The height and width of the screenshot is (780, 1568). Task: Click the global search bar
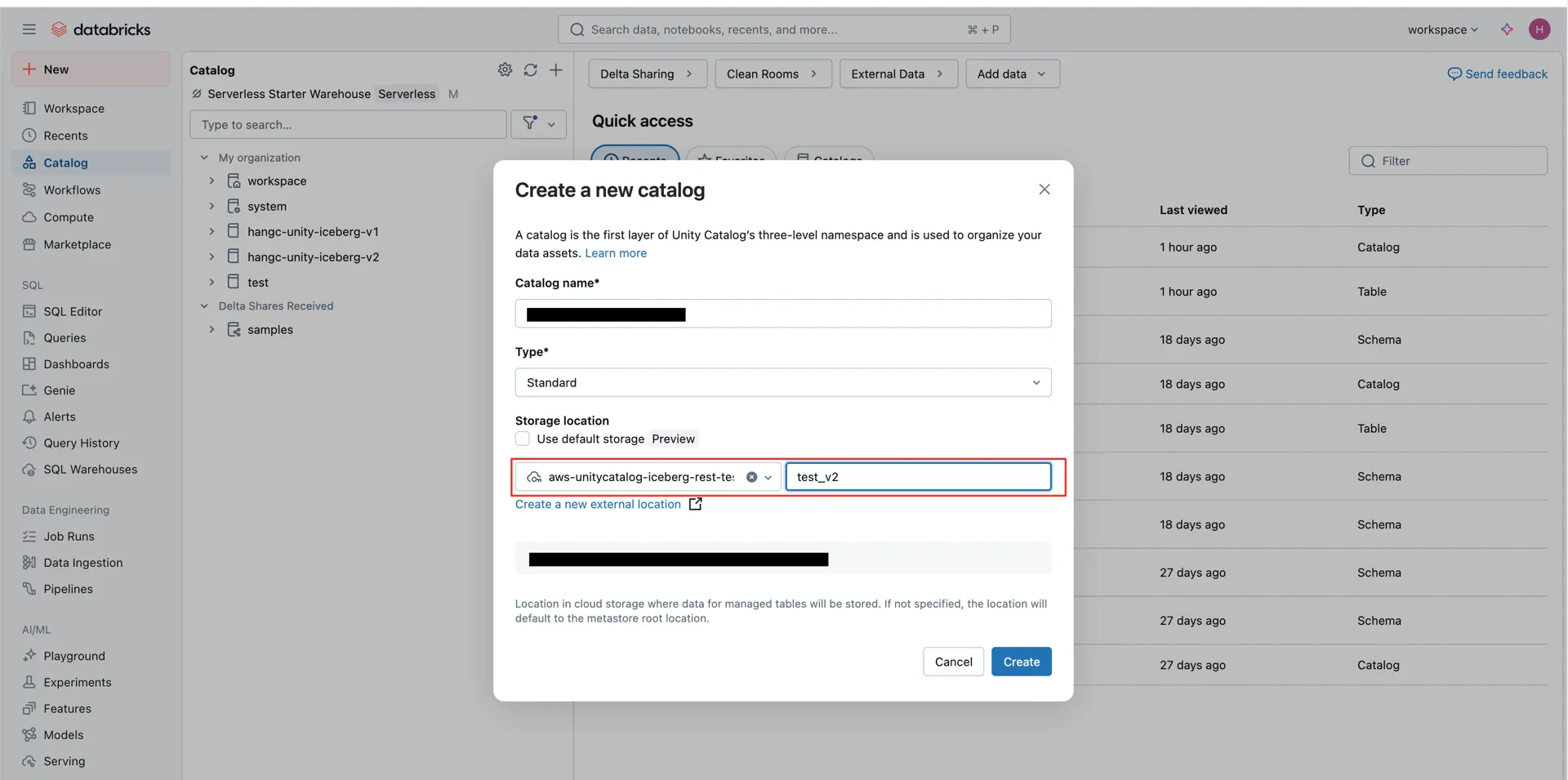point(784,29)
